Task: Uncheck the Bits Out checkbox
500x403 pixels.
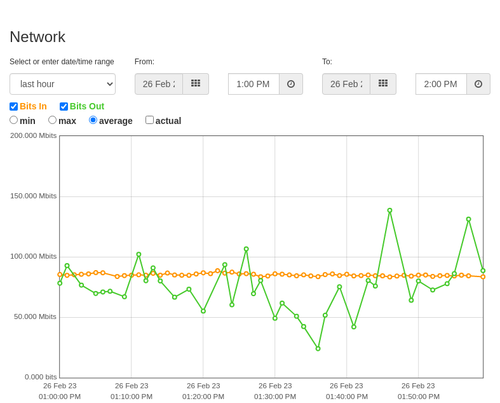Action: 64,106
